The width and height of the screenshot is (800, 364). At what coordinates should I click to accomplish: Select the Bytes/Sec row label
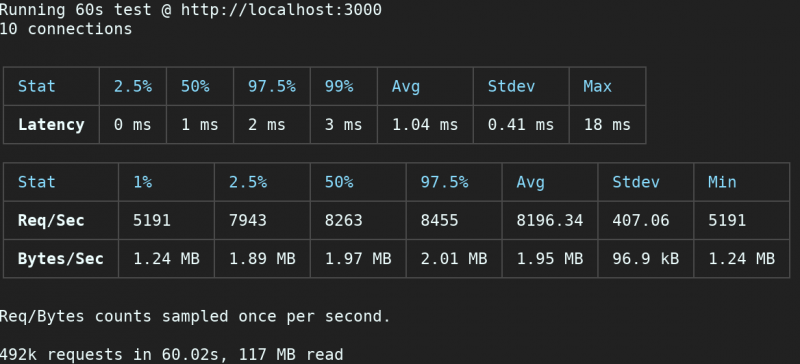(61, 258)
